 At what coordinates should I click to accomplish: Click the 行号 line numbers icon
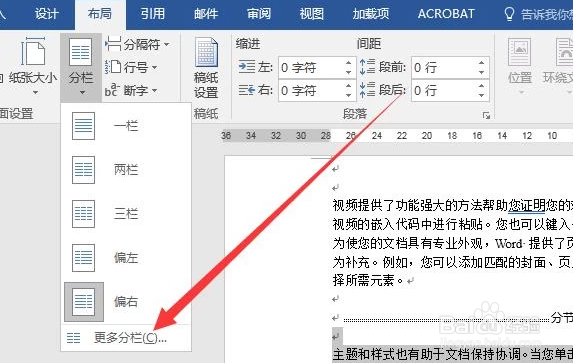[x=113, y=67]
